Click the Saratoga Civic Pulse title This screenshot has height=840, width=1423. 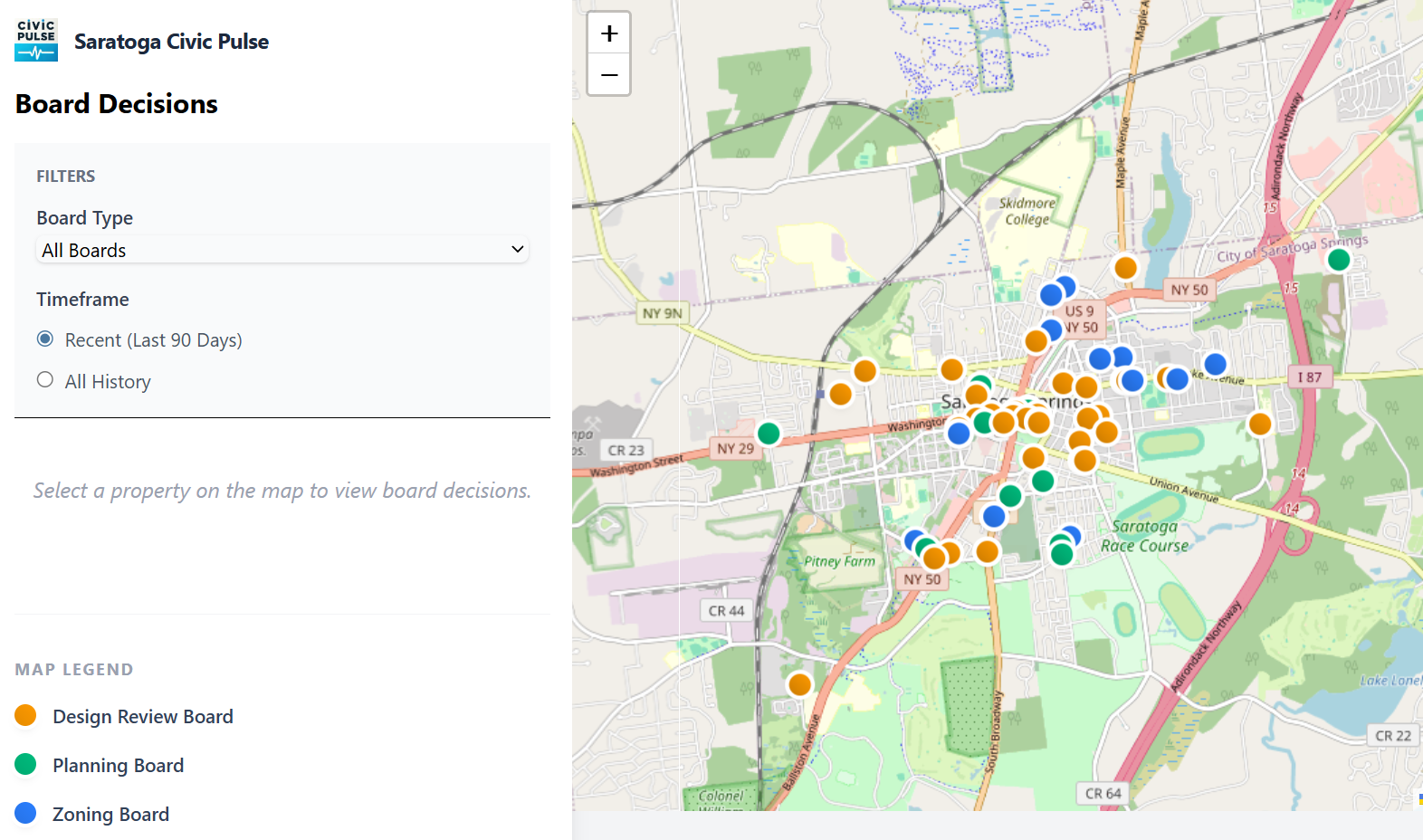pyautogui.click(x=171, y=42)
